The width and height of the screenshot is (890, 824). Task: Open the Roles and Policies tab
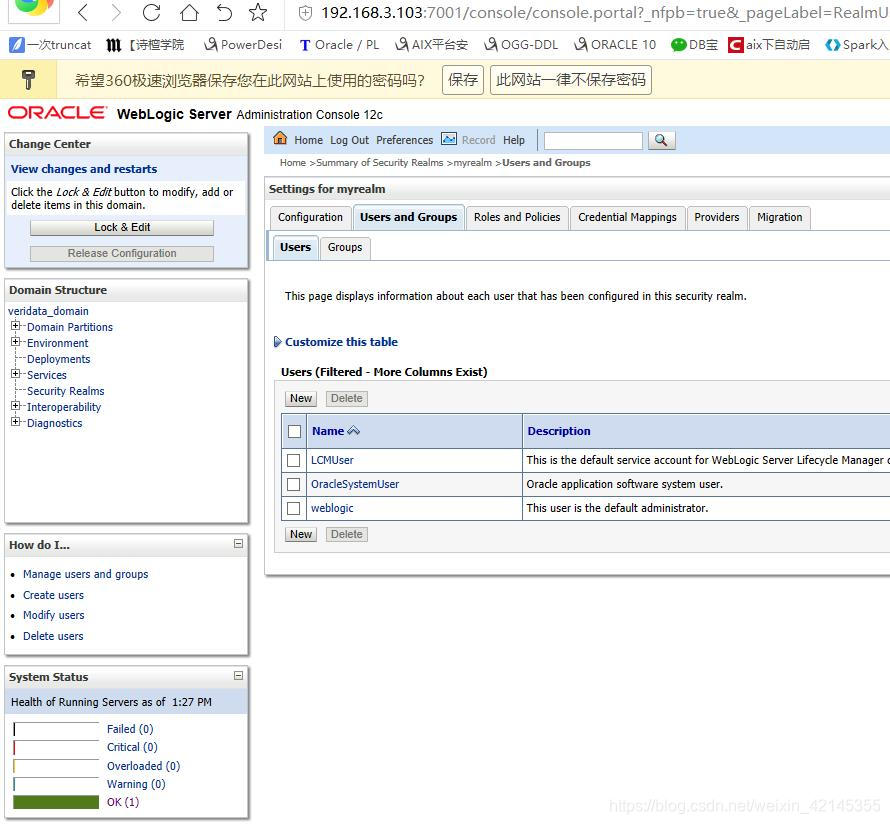tap(517, 217)
